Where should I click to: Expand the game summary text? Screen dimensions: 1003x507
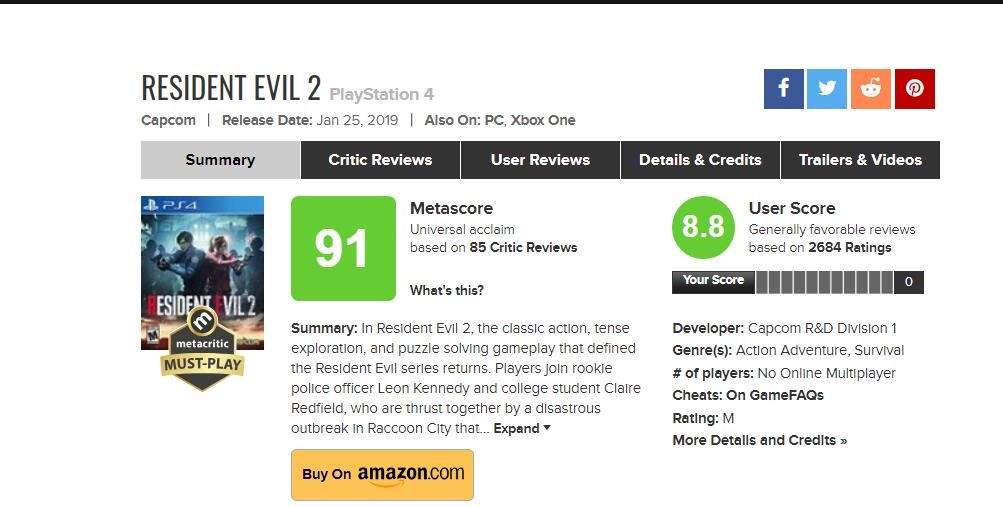522,428
